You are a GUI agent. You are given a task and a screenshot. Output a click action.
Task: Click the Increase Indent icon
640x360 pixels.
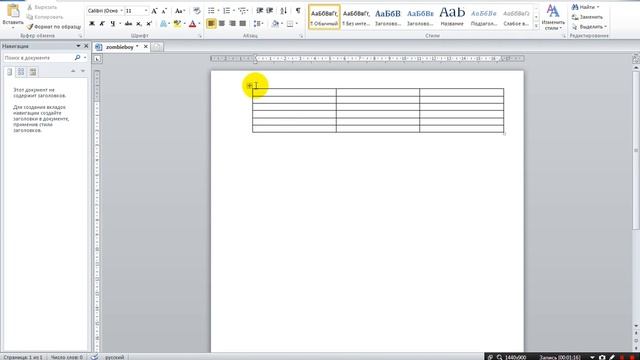point(270,11)
